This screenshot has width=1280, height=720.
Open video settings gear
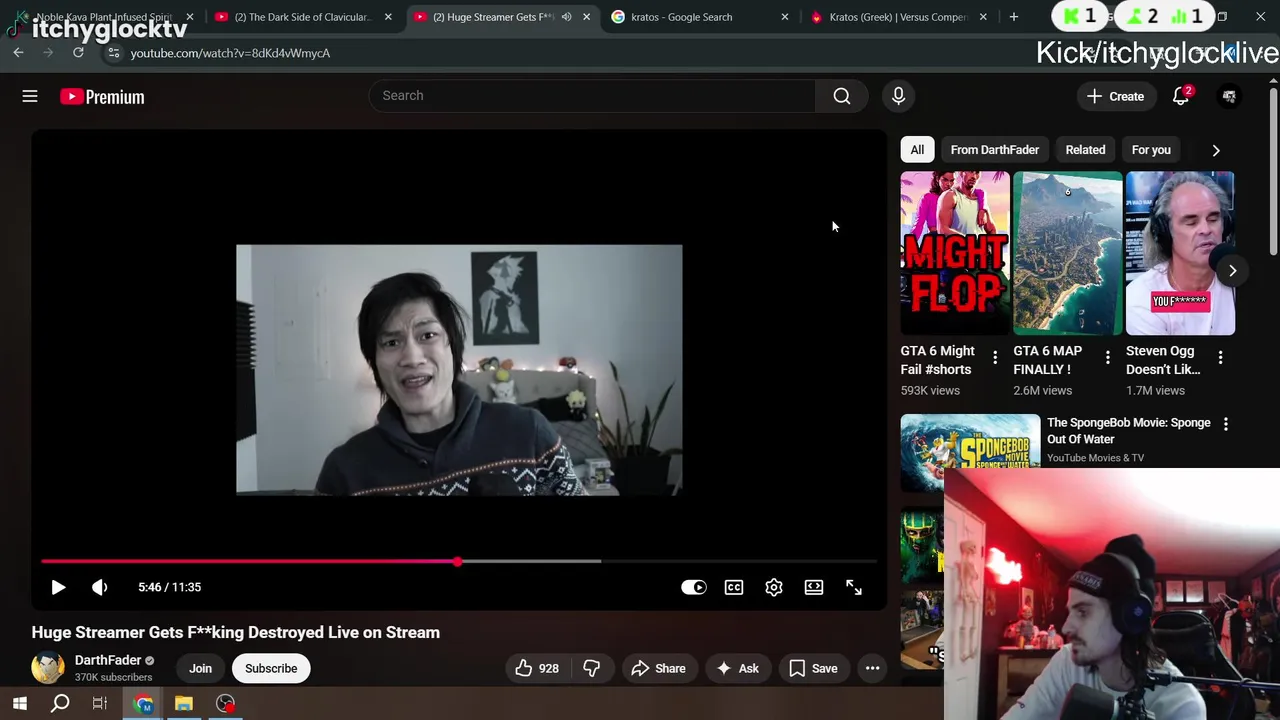[774, 587]
